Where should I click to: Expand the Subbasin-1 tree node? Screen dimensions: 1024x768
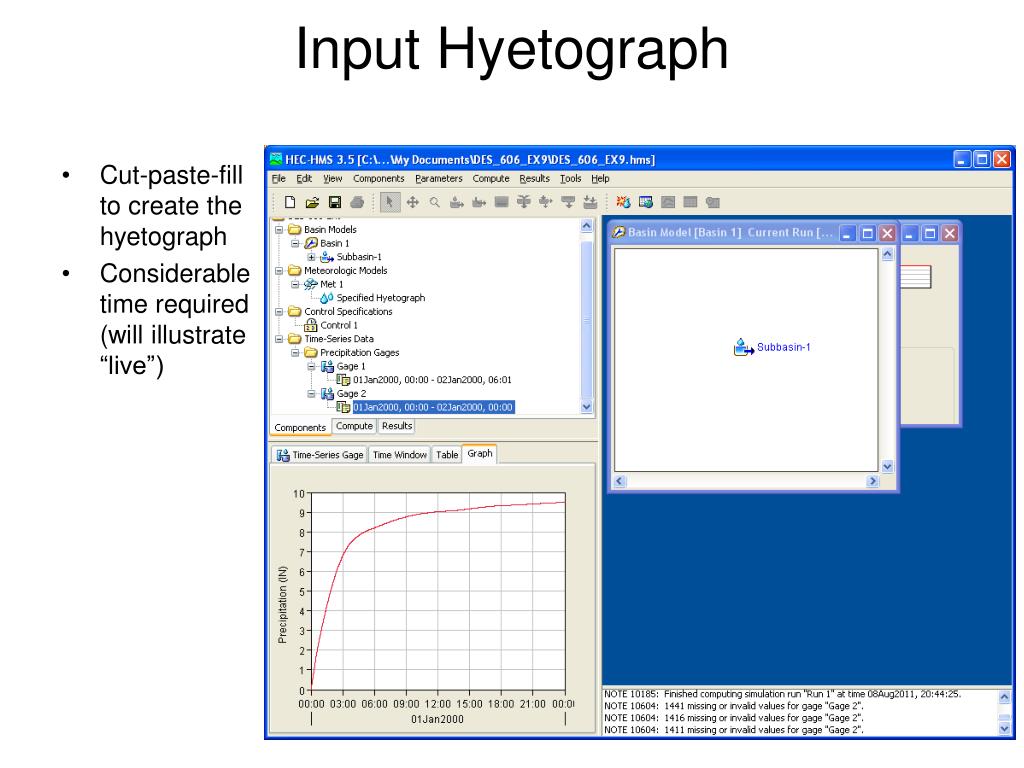pyautogui.click(x=312, y=257)
